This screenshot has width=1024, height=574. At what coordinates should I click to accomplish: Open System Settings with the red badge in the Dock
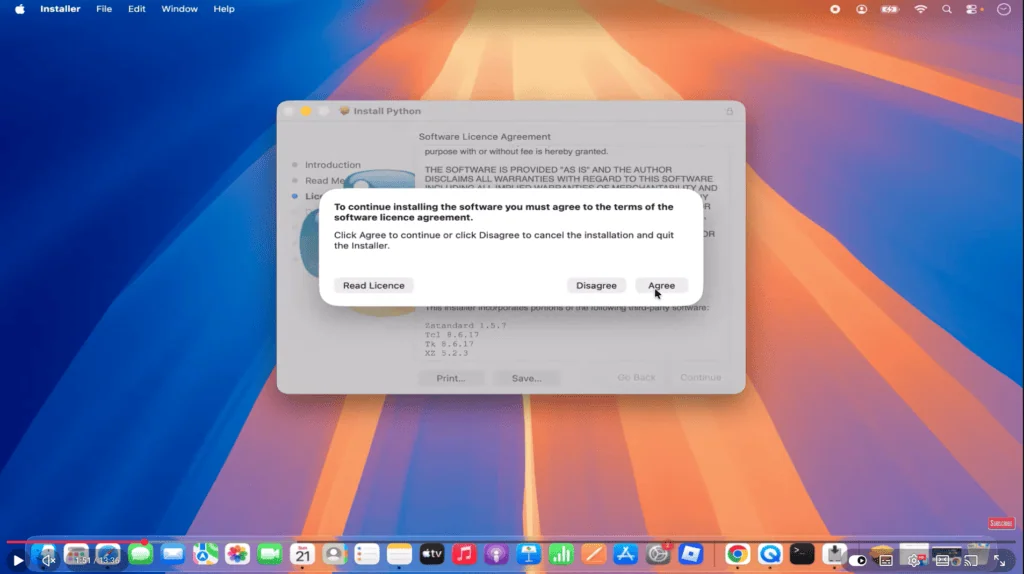pyautogui.click(x=658, y=554)
